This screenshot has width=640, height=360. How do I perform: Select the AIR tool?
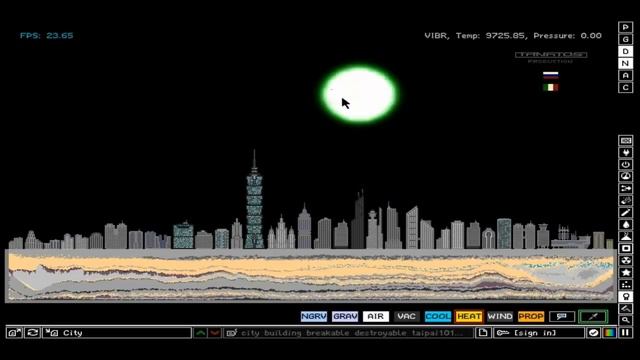(376, 316)
